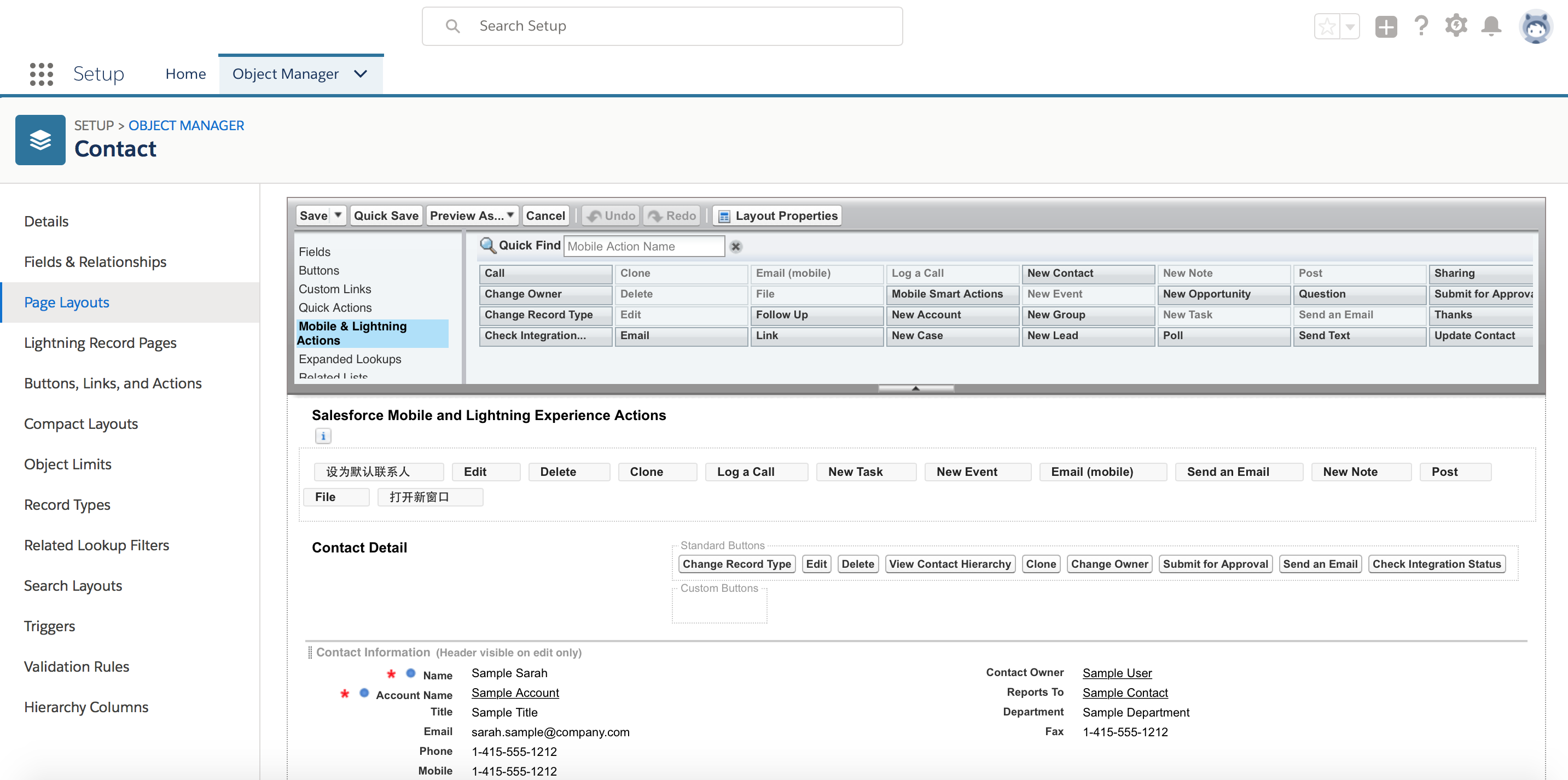Click the OBJECT MANAGER breadcrumb link
Image resolution: width=1568 pixels, height=780 pixels.
coord(186,125)
